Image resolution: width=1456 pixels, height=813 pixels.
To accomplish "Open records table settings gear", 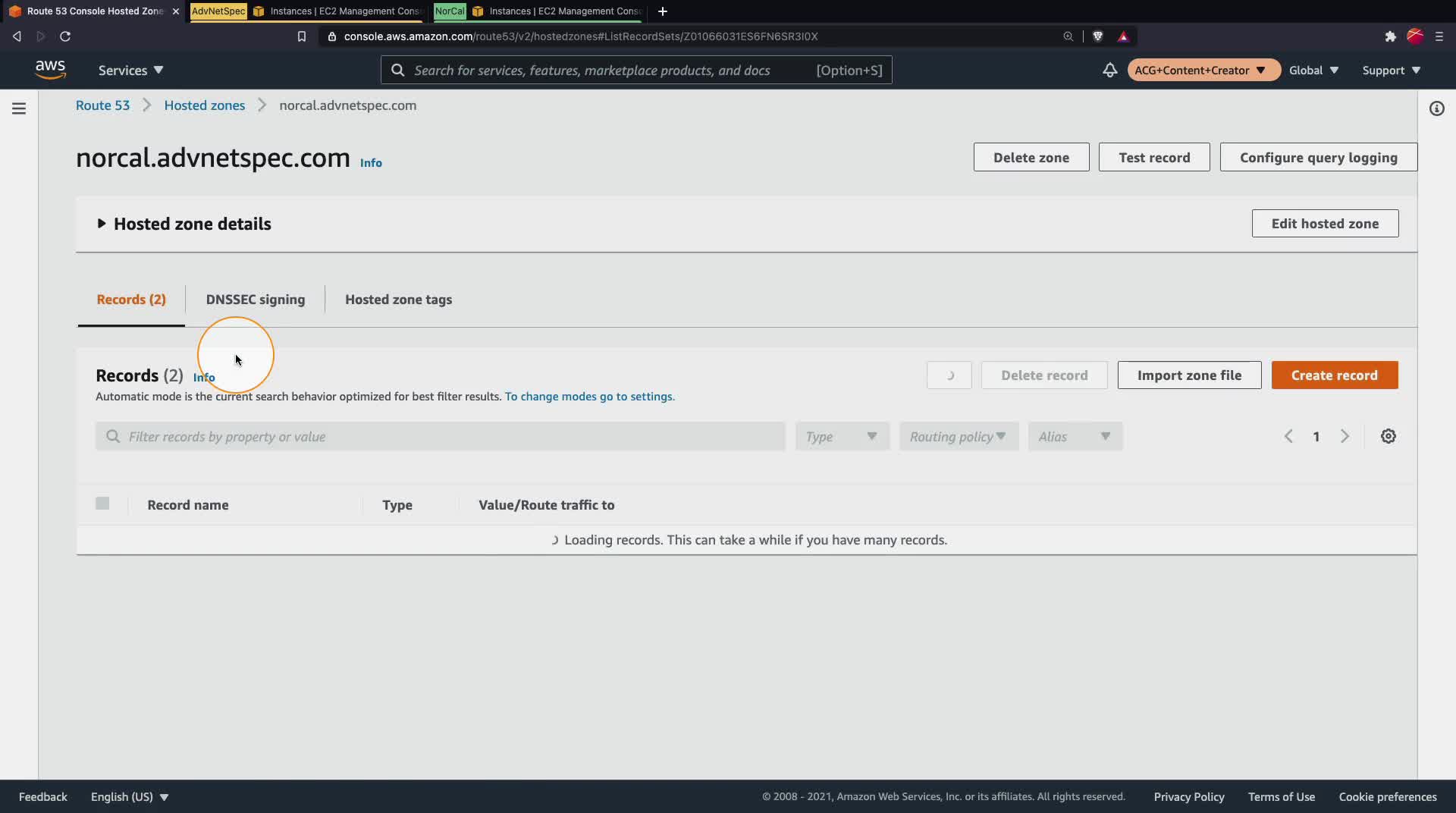I will tap(1388, 436).
